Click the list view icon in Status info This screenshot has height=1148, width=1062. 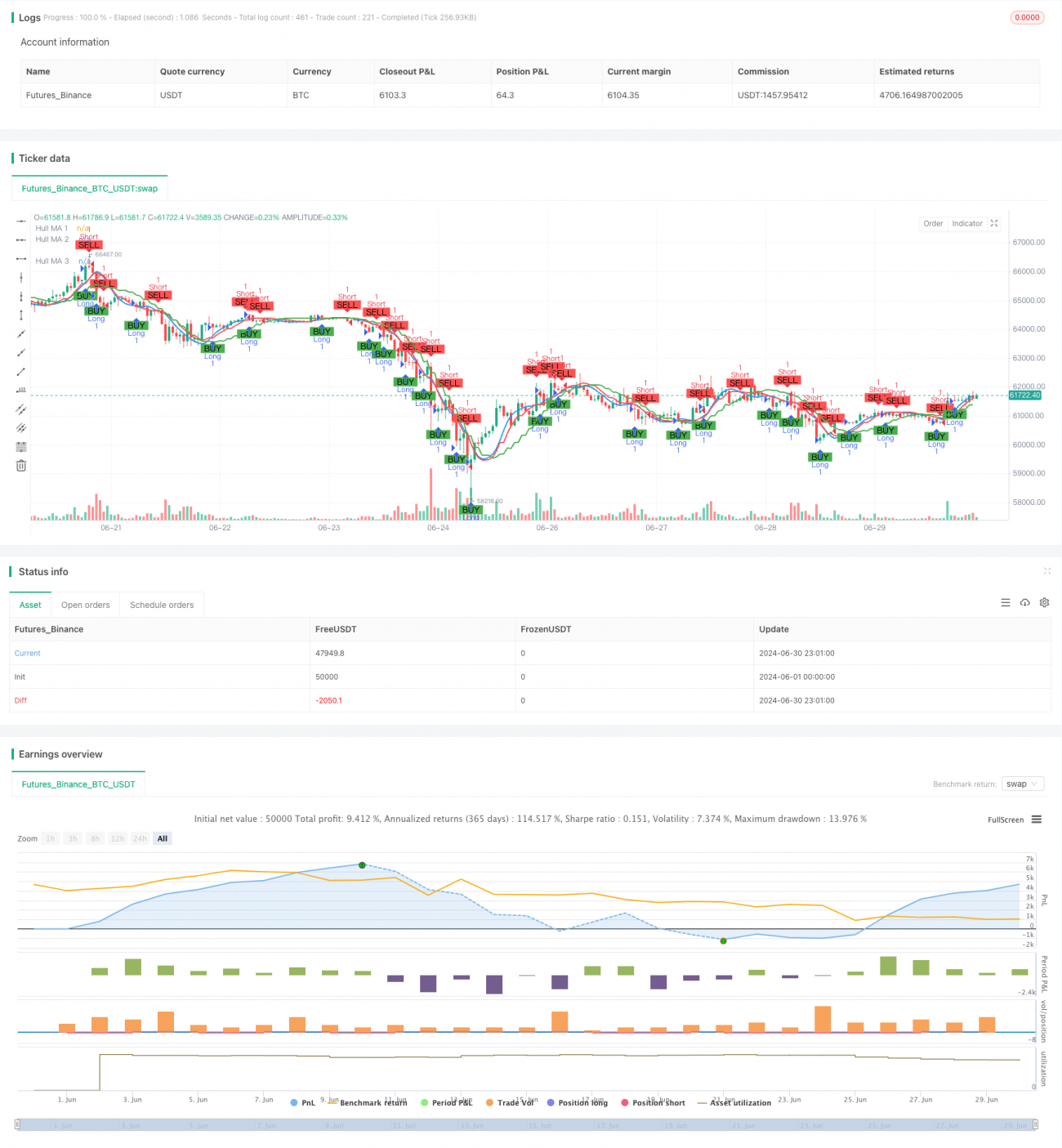[1006, 603]
